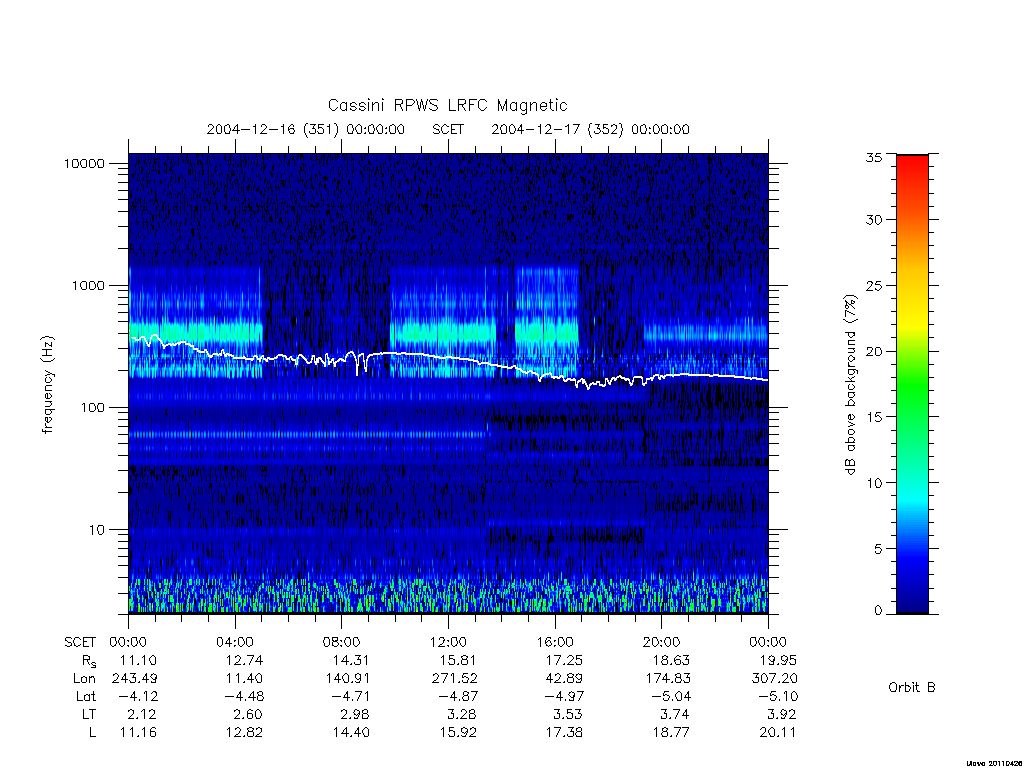This screenshot has height=768, width=1024.
Task: Click the '10000' frequency tick label
Action: (84, 164)
